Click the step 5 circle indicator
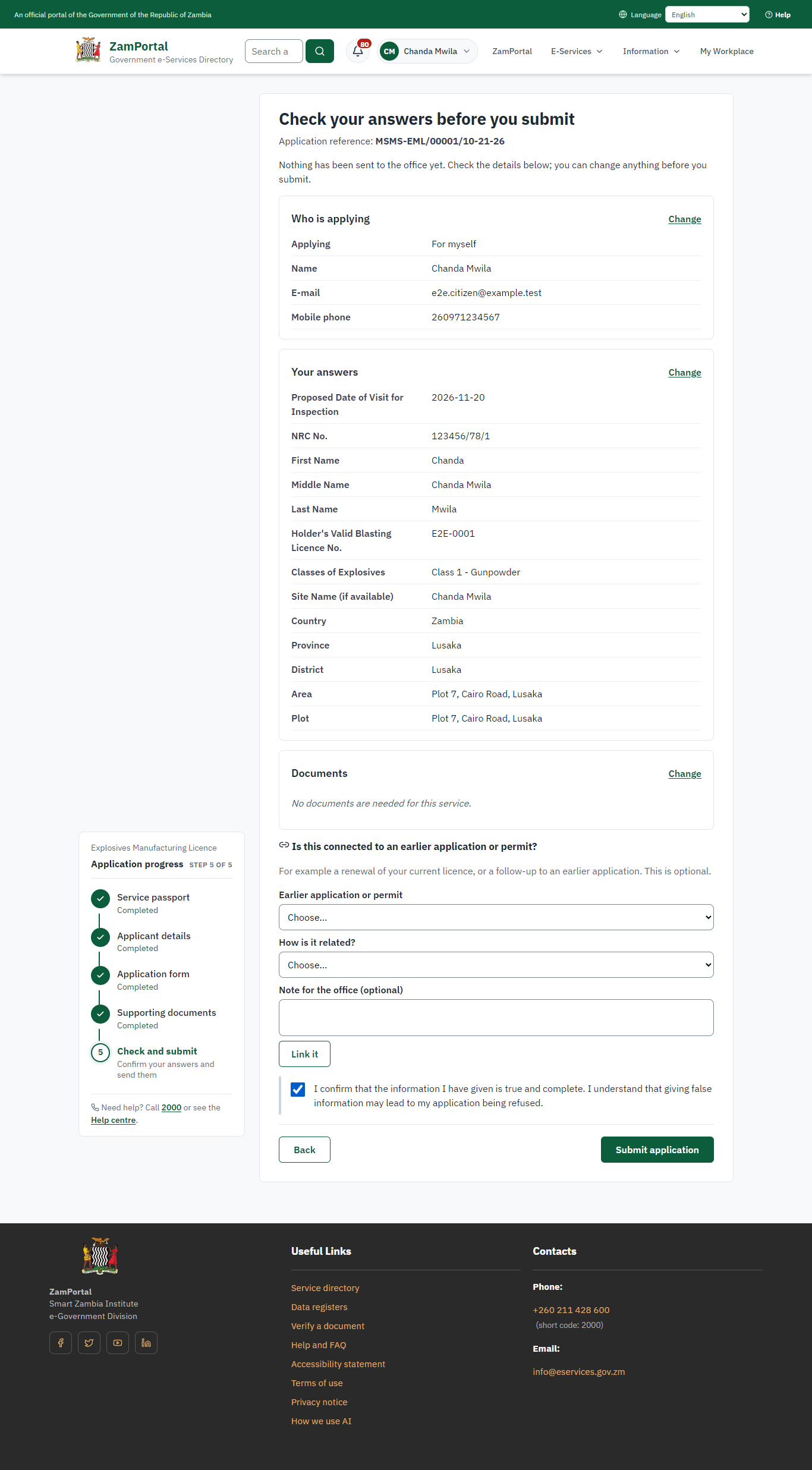Viewport: 812px width, 1470px height. tap(100, 1053)
